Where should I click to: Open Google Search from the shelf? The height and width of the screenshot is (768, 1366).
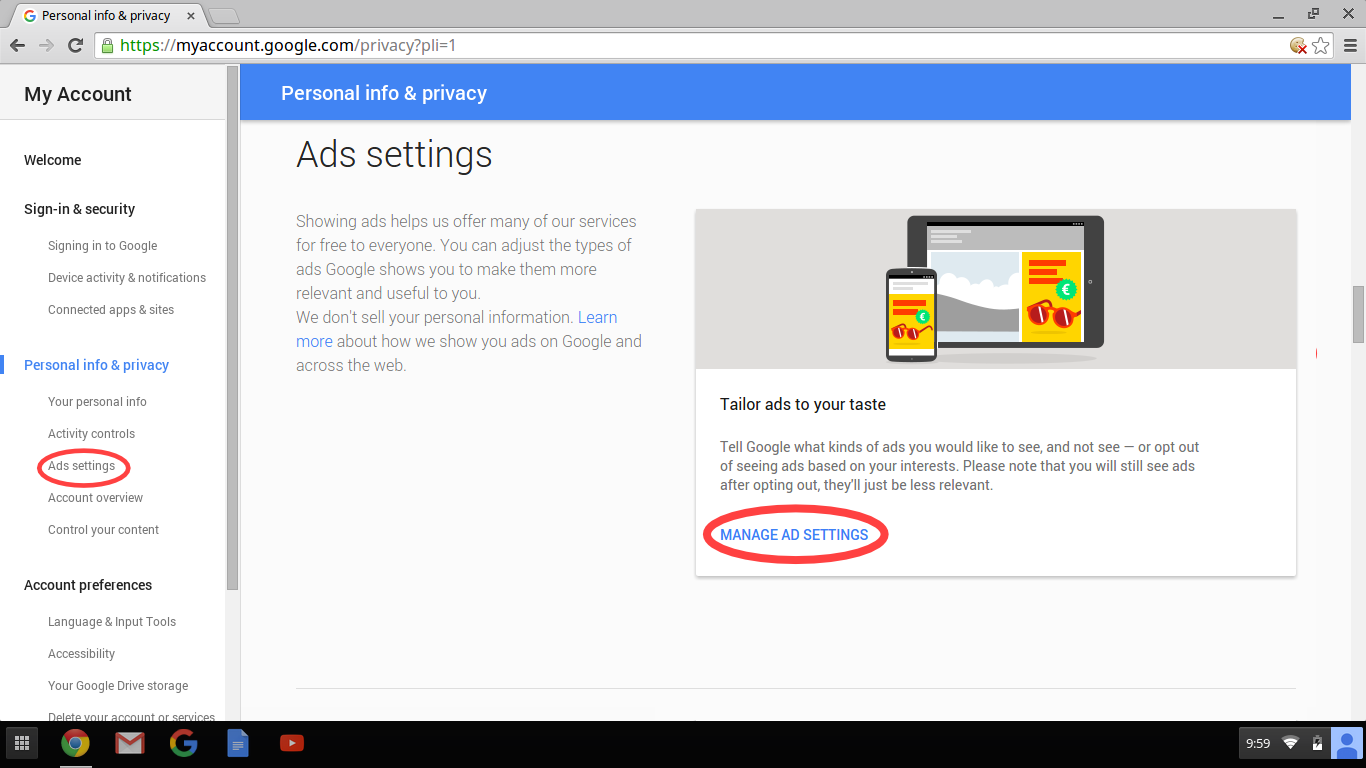point(183,743)
